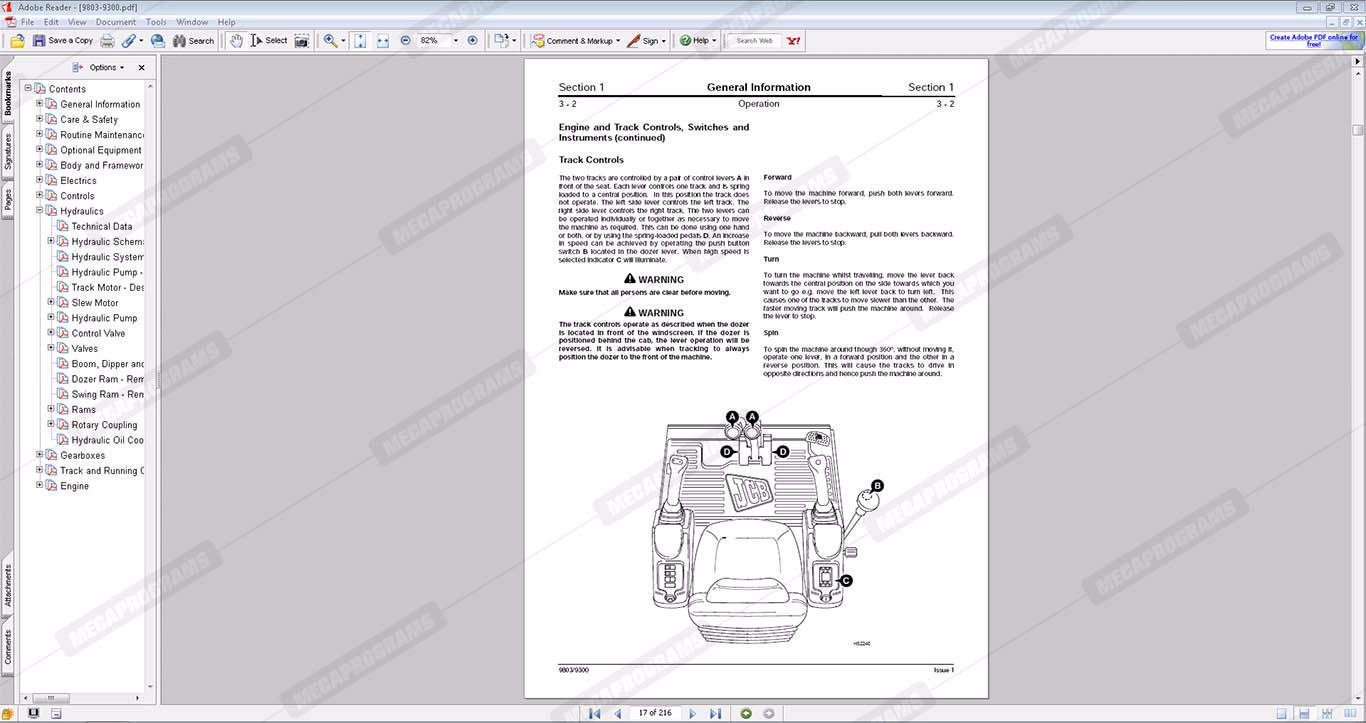1366x723 pixels.
Task: Click Save a Copy button
Action: pos(63,41)
